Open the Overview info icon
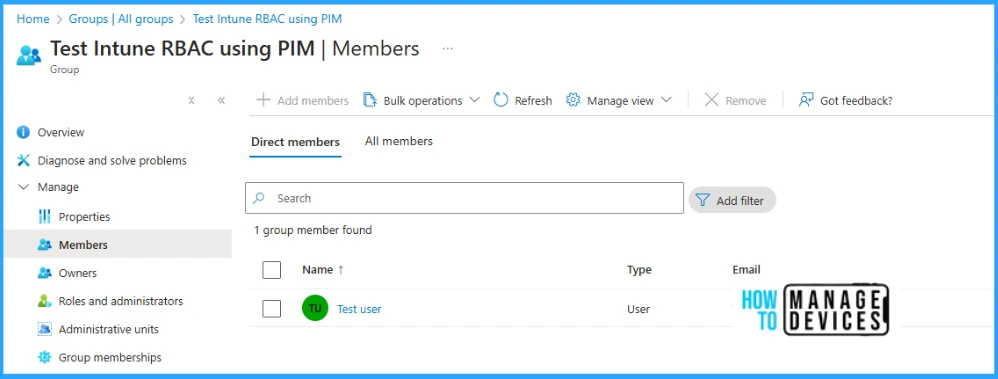Image resolution: width=998 pixels, height=379 pixels. click(x=24, y=132)
